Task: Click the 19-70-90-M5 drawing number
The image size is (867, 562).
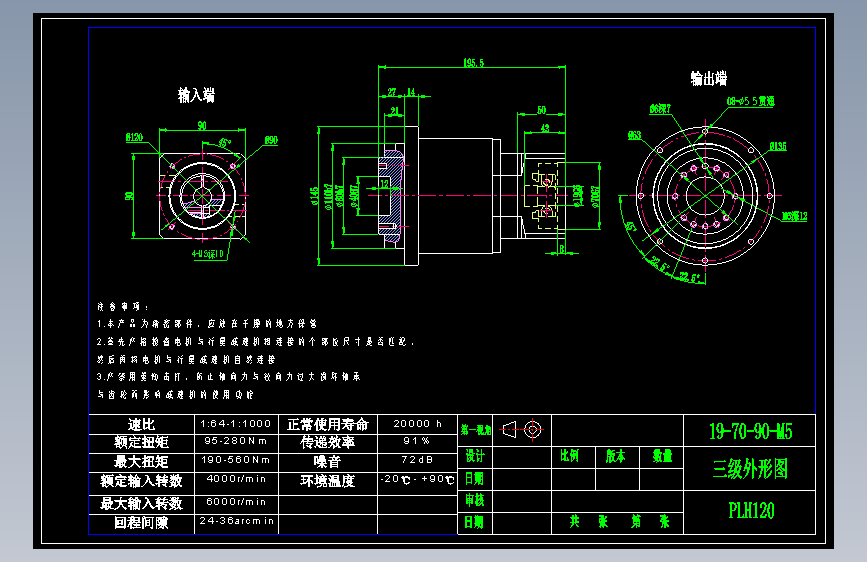Action: pyautogui.click(x=750, y=431)
